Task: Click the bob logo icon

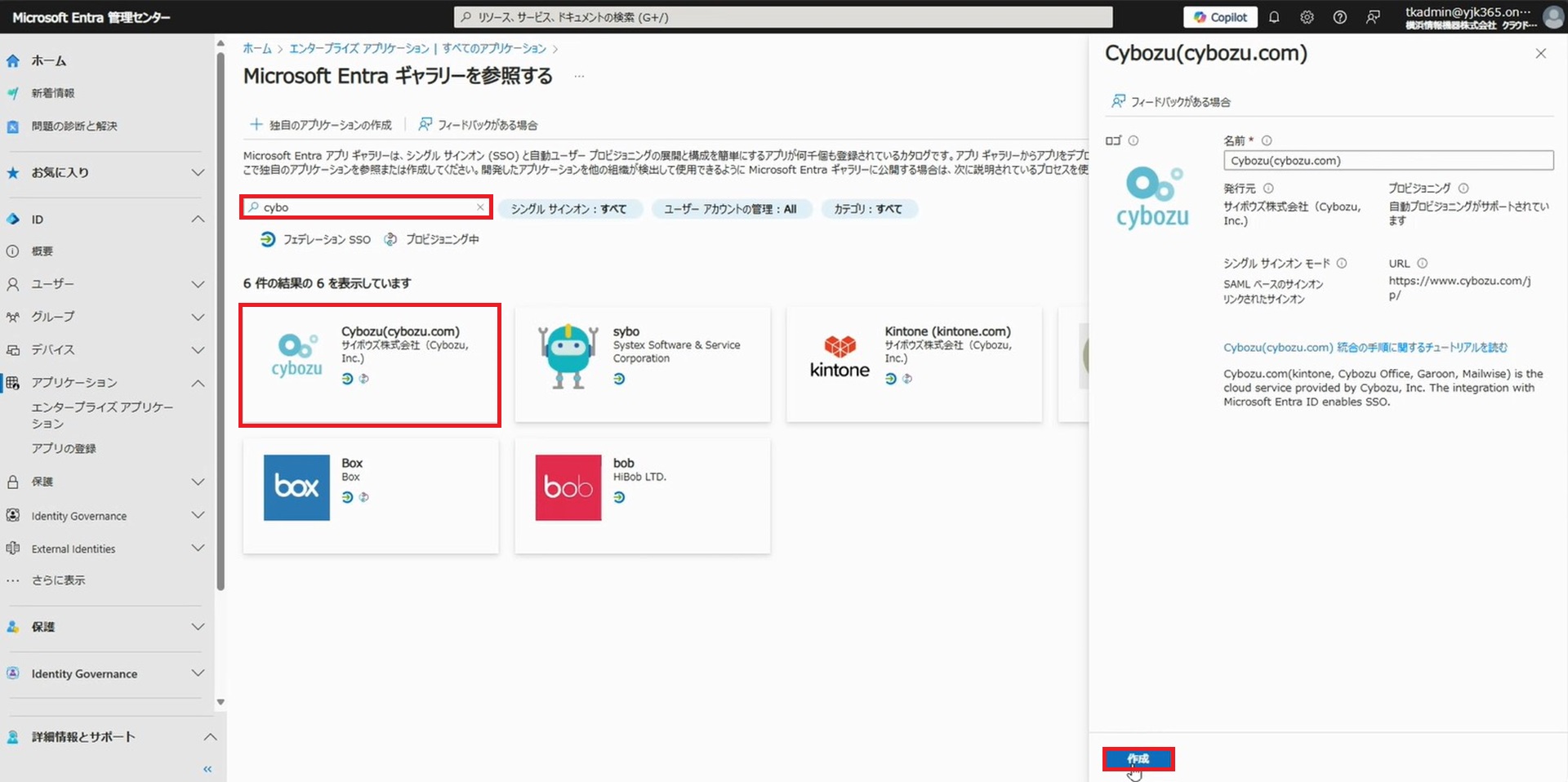Action: [x=568, y=487]
